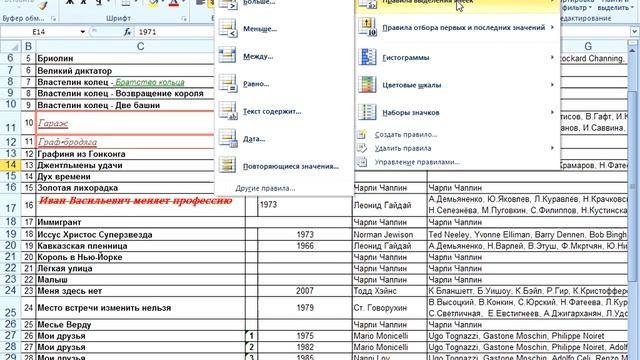Open the Удалить правила submenu
640x360 pixels.
(457, 148)
